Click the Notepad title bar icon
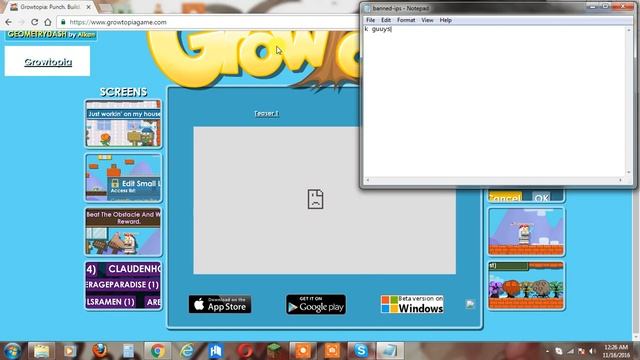The width and height of the screenshot is (640, 360). coord(367,8)
